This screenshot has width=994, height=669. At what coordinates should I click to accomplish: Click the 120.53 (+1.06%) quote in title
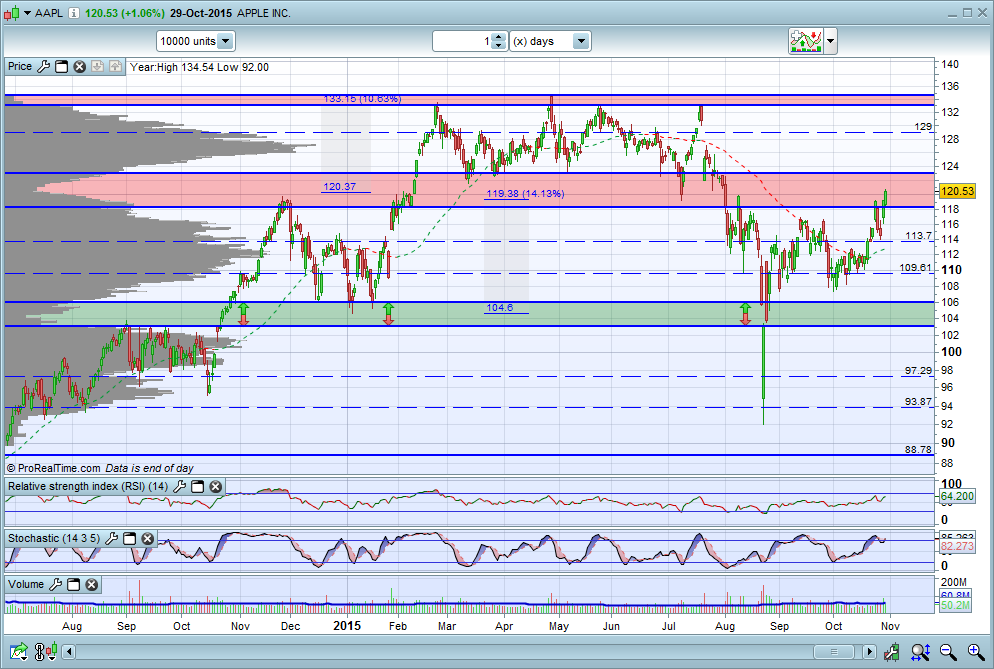tap(124, 13)
